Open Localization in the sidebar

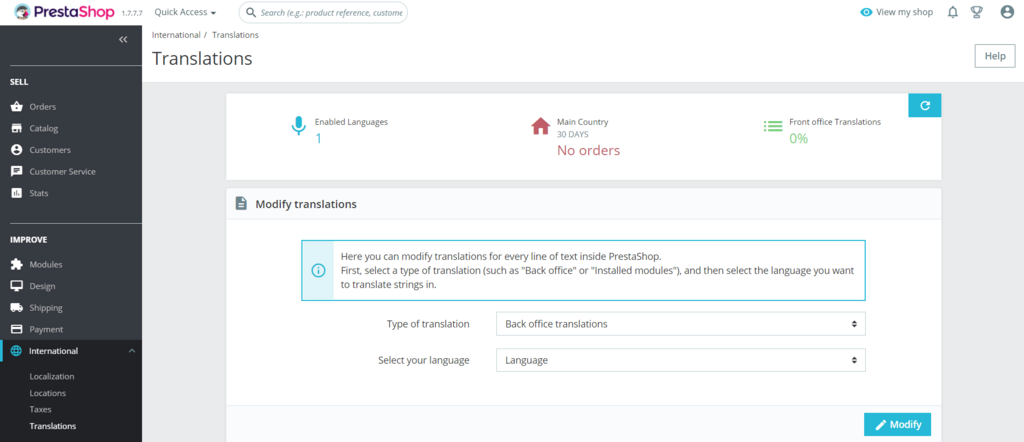point(52,376)
